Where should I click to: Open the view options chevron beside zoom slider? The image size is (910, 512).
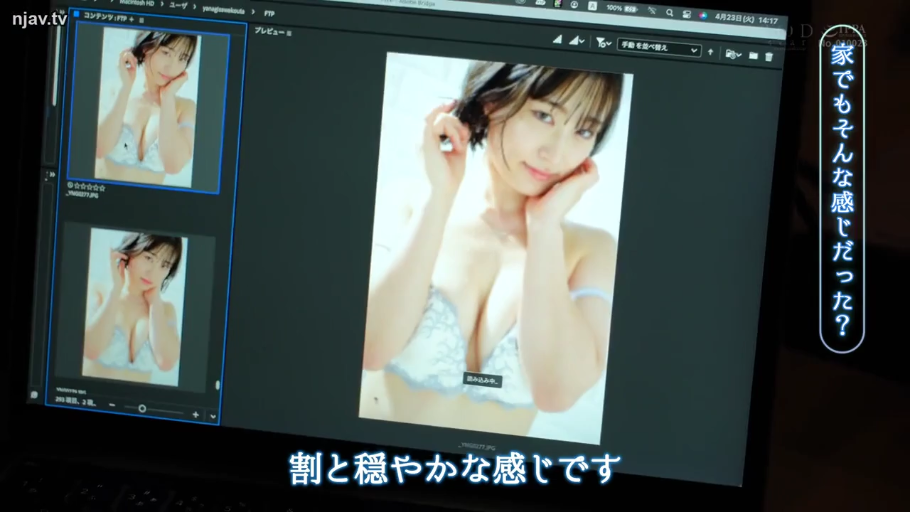pos(213,415)
